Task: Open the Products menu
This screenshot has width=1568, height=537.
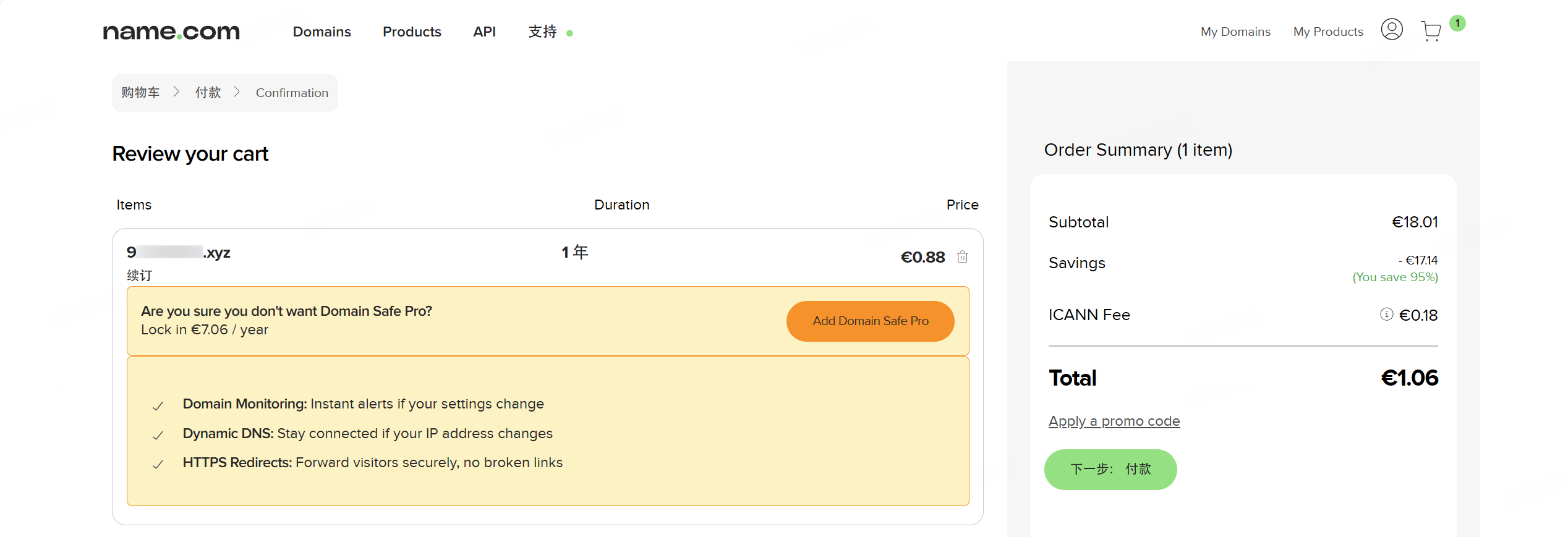Action: 412,32
